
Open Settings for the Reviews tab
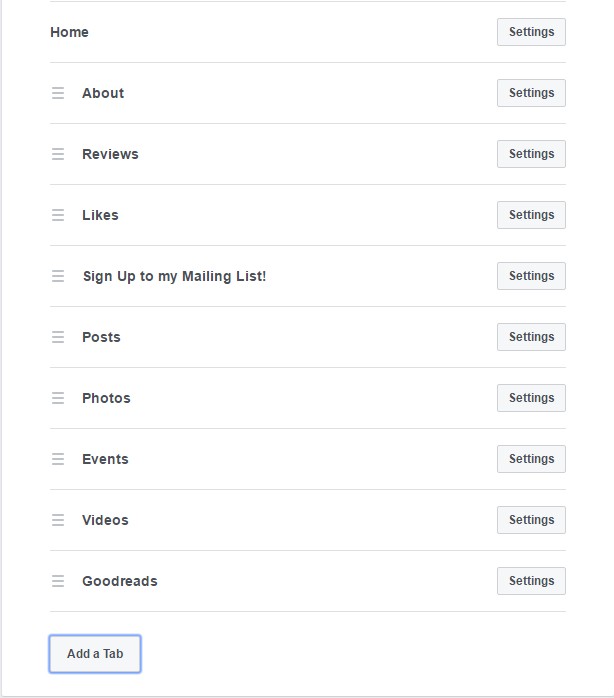(x=531, y=154)
